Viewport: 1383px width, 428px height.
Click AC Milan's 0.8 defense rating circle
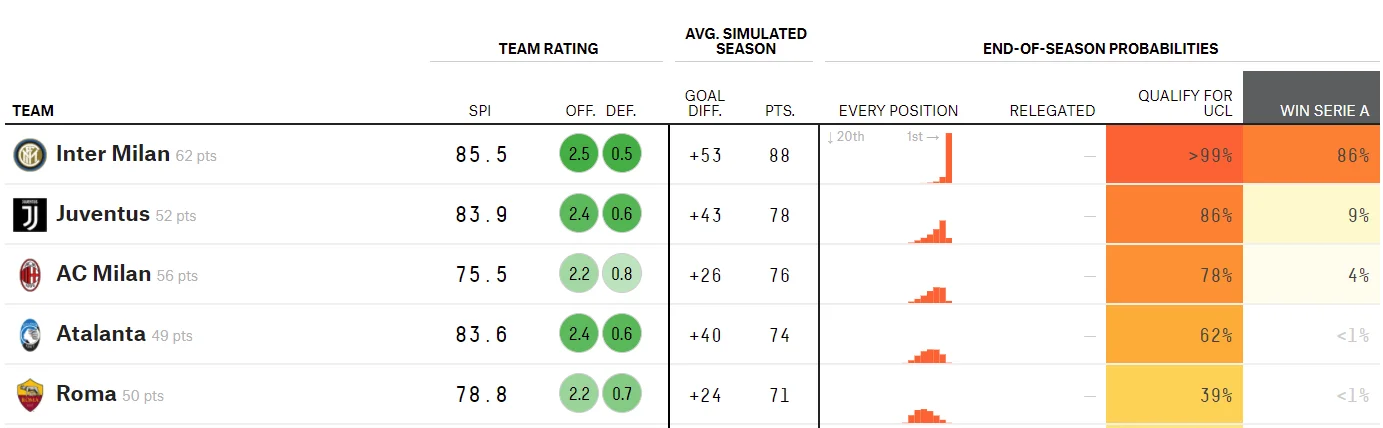pos(621,274)
